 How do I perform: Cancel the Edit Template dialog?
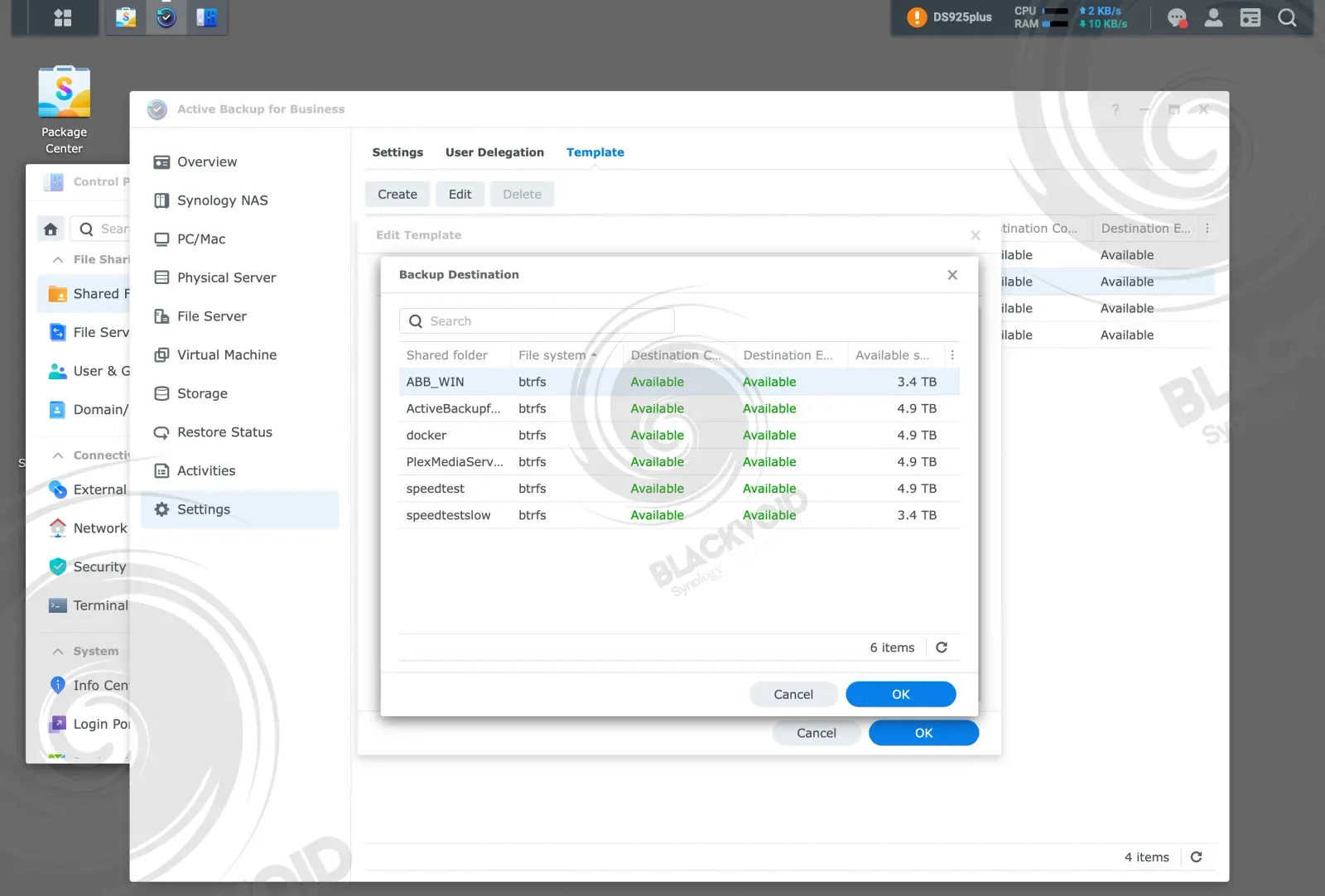[817, 733]
